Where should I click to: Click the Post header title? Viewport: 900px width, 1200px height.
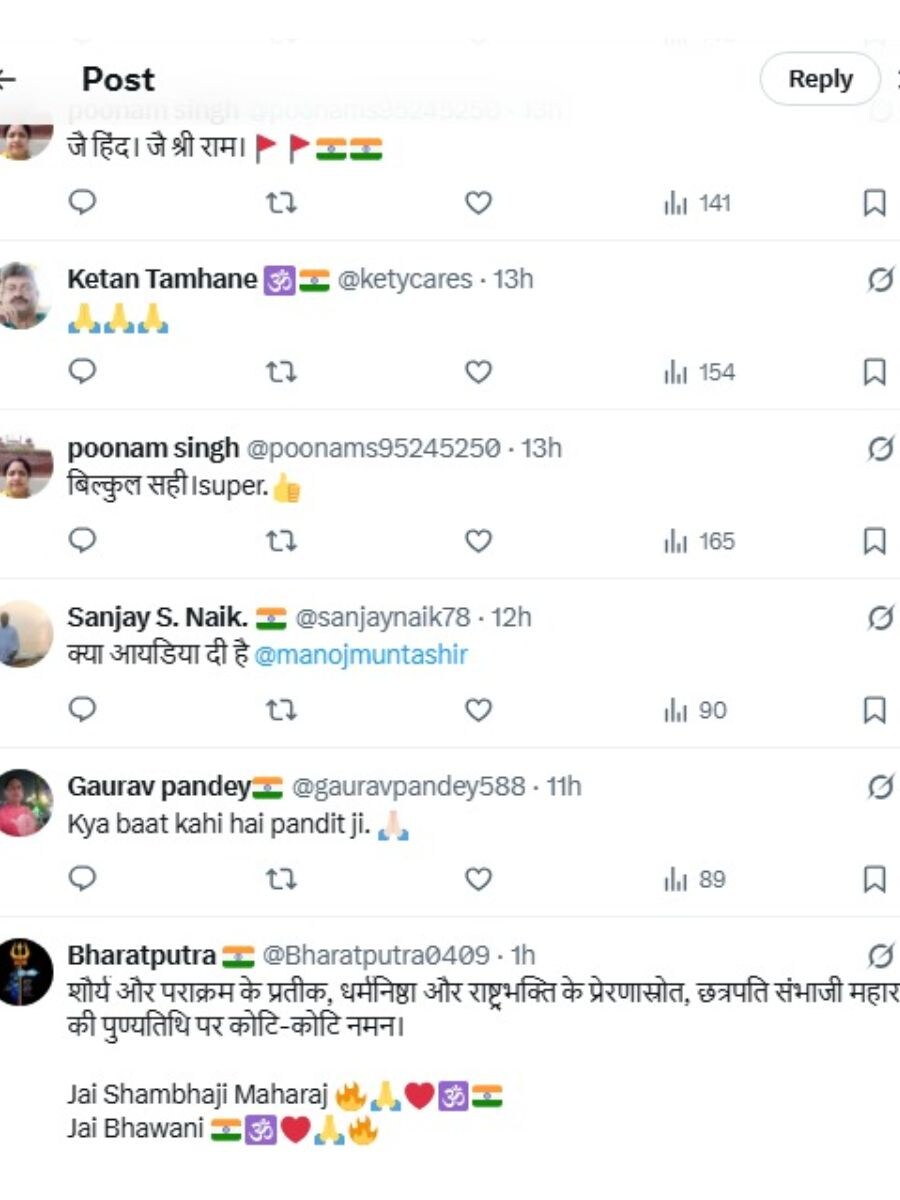(120, 79)
